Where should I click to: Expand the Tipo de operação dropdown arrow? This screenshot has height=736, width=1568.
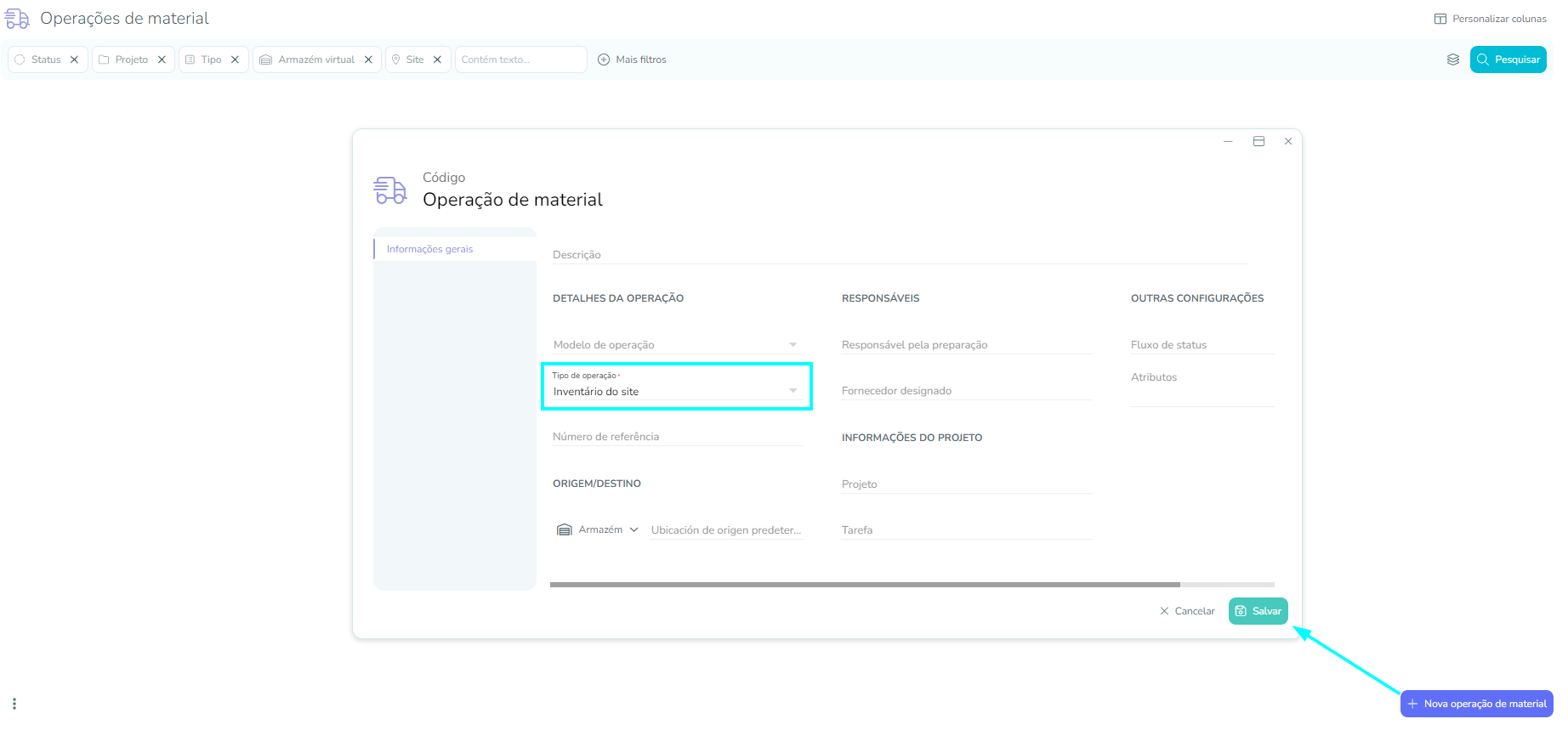coord(793,391)
